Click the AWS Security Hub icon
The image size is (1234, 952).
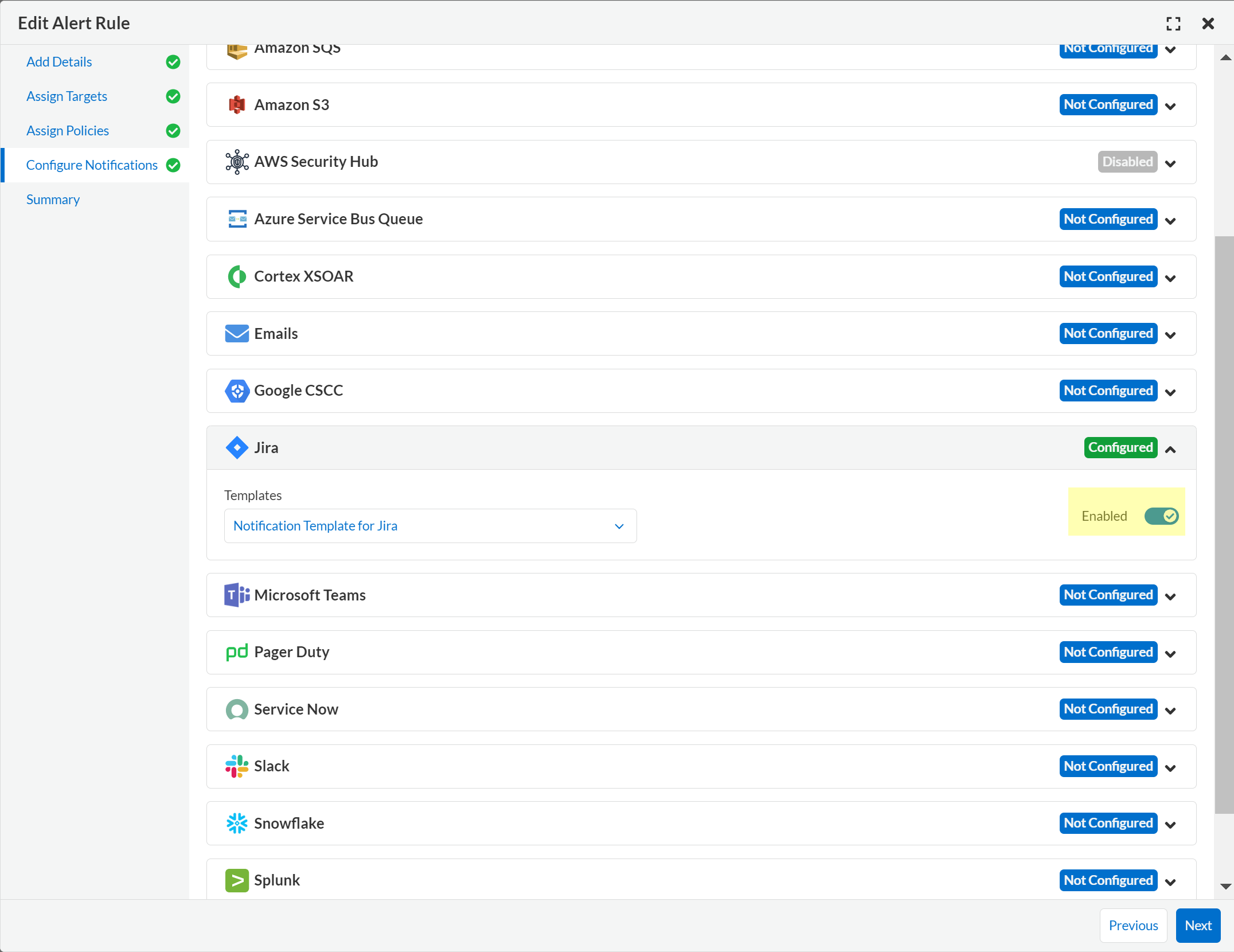237,162
